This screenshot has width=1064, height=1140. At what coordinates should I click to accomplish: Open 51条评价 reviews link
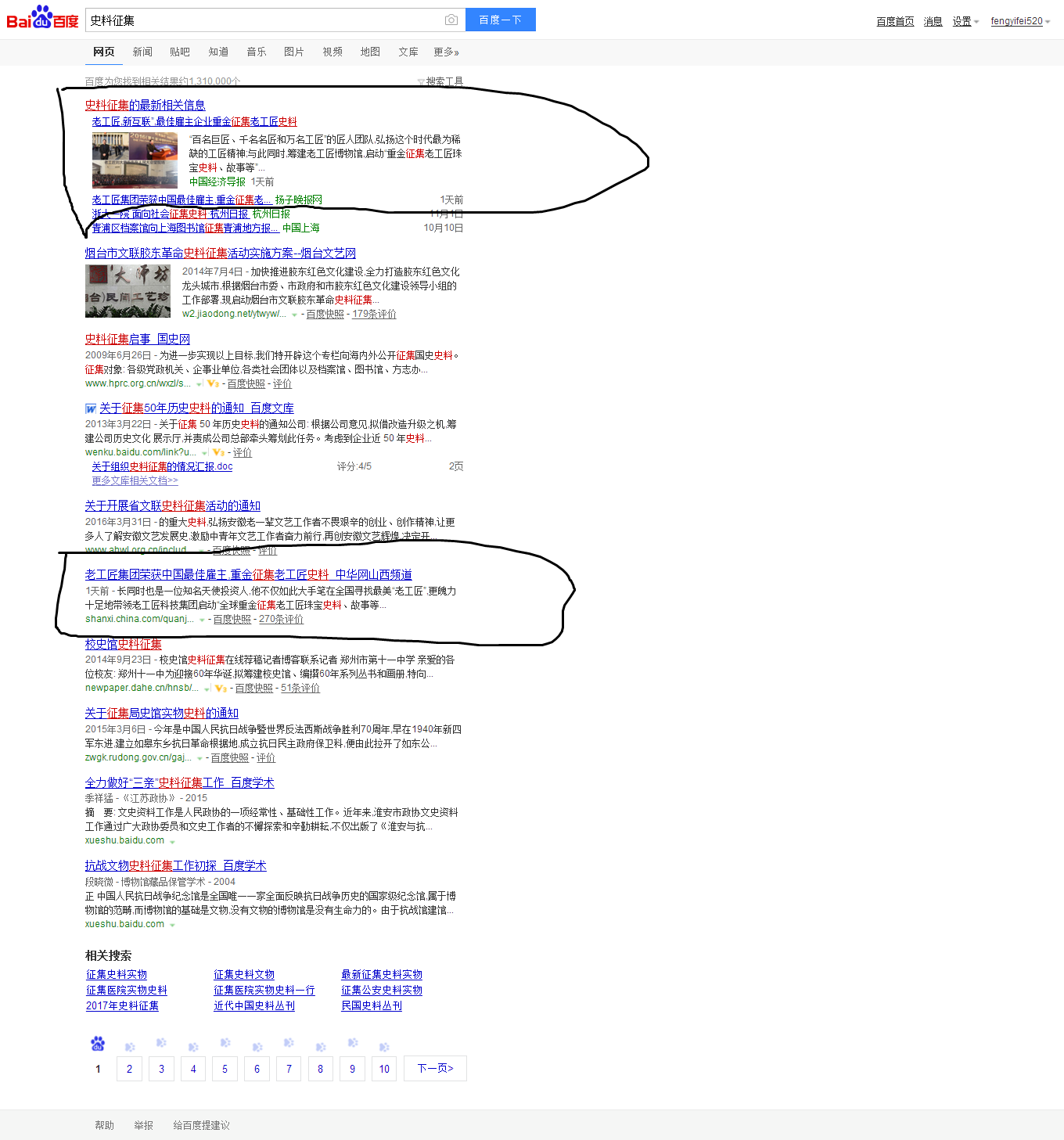coord(300,688)
